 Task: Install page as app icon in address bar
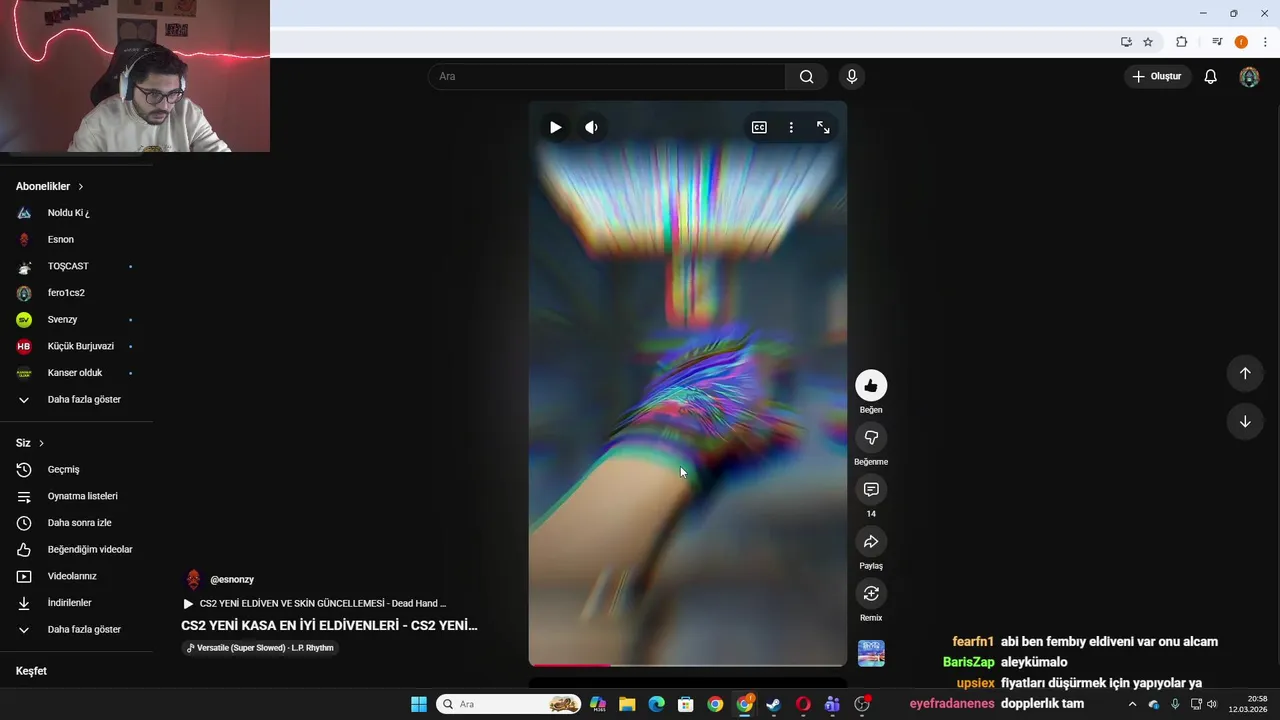[x=1126, y=42]
